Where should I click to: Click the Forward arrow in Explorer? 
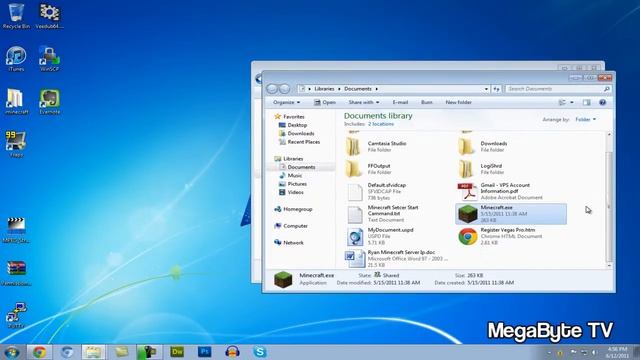(284, 89)
